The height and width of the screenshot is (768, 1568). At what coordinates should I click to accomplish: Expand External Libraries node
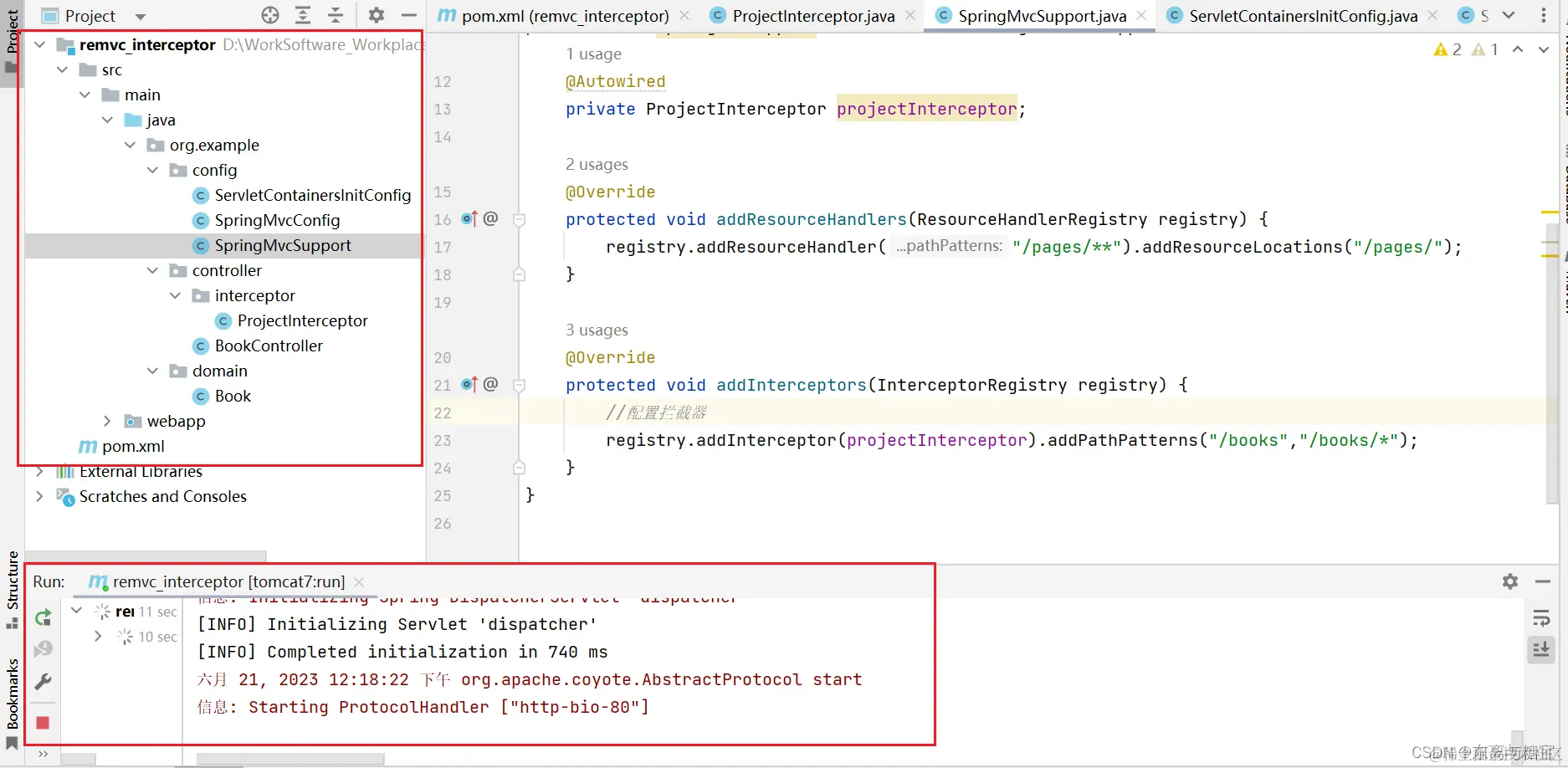pos(39,472)
